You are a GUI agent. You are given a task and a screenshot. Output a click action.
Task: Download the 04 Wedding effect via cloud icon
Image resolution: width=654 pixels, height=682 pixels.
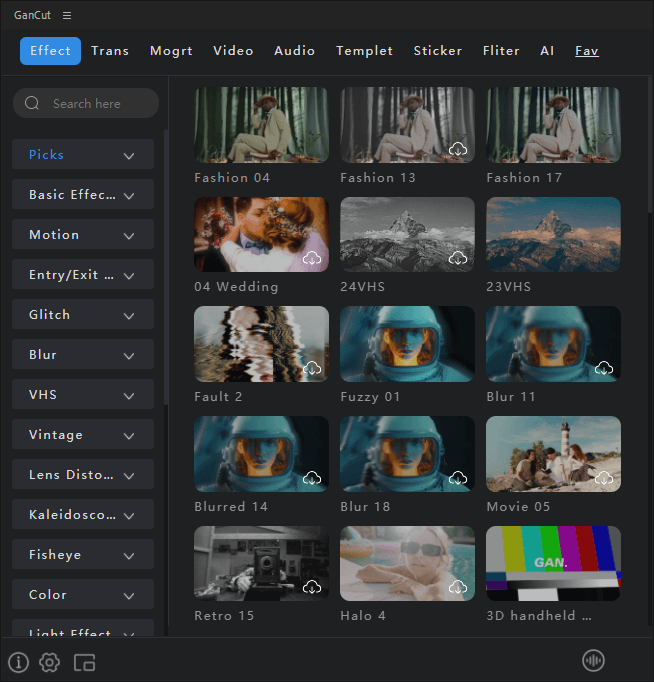(312, 258)
